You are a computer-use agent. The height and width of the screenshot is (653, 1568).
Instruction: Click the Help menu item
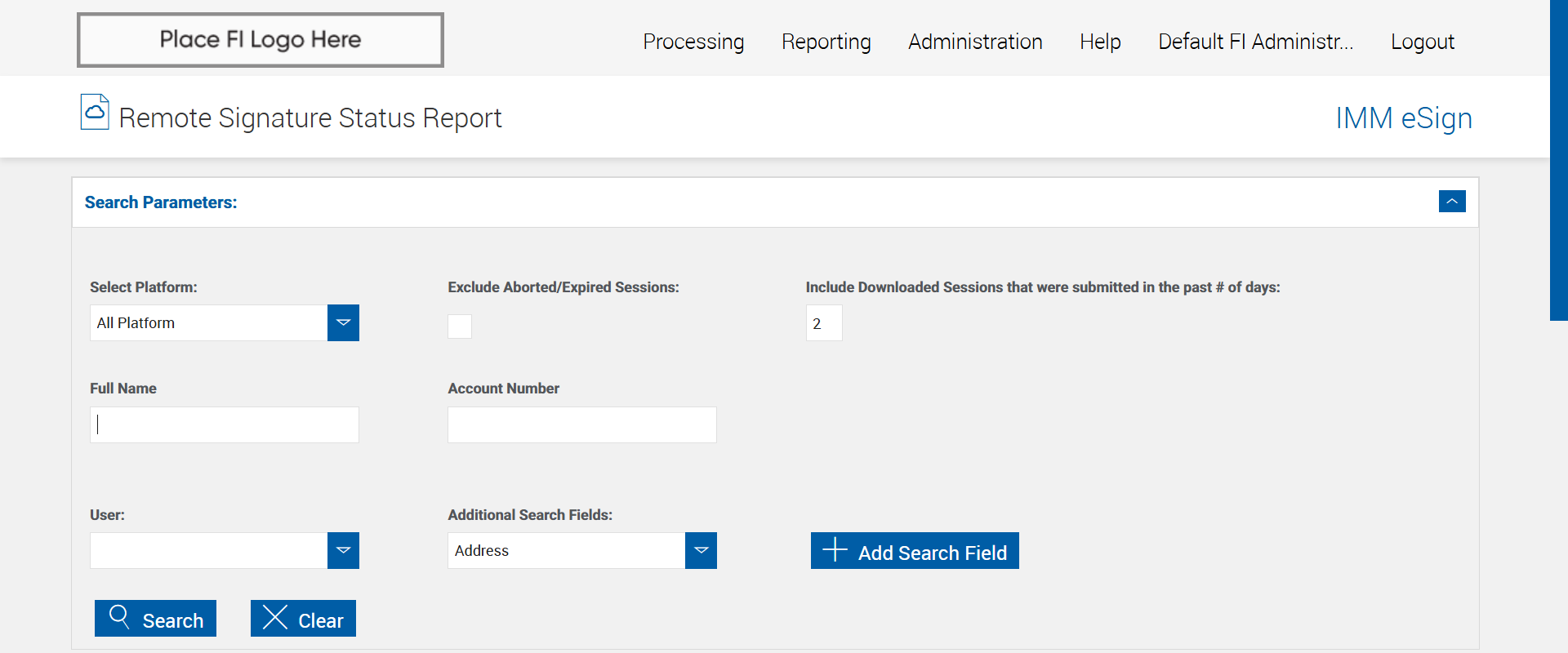tap(1100, 42)
